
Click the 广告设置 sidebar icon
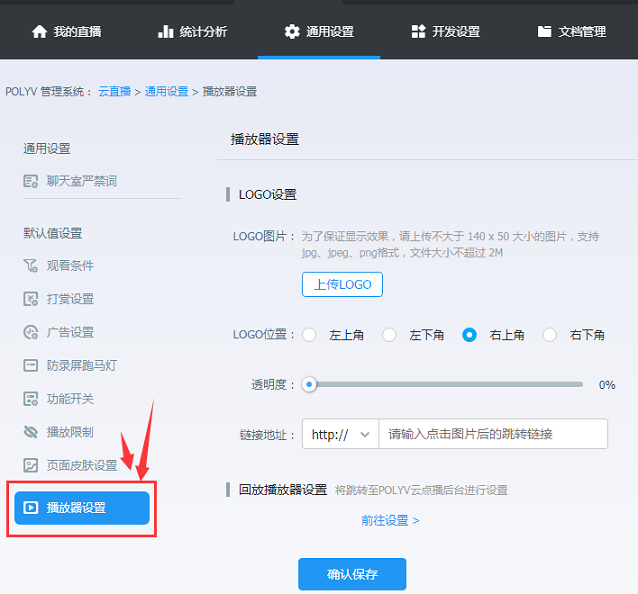31,332
